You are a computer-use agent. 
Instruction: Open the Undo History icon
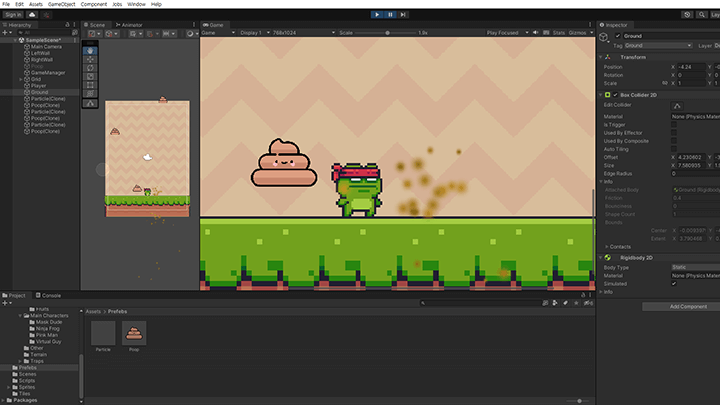point(687,15)
